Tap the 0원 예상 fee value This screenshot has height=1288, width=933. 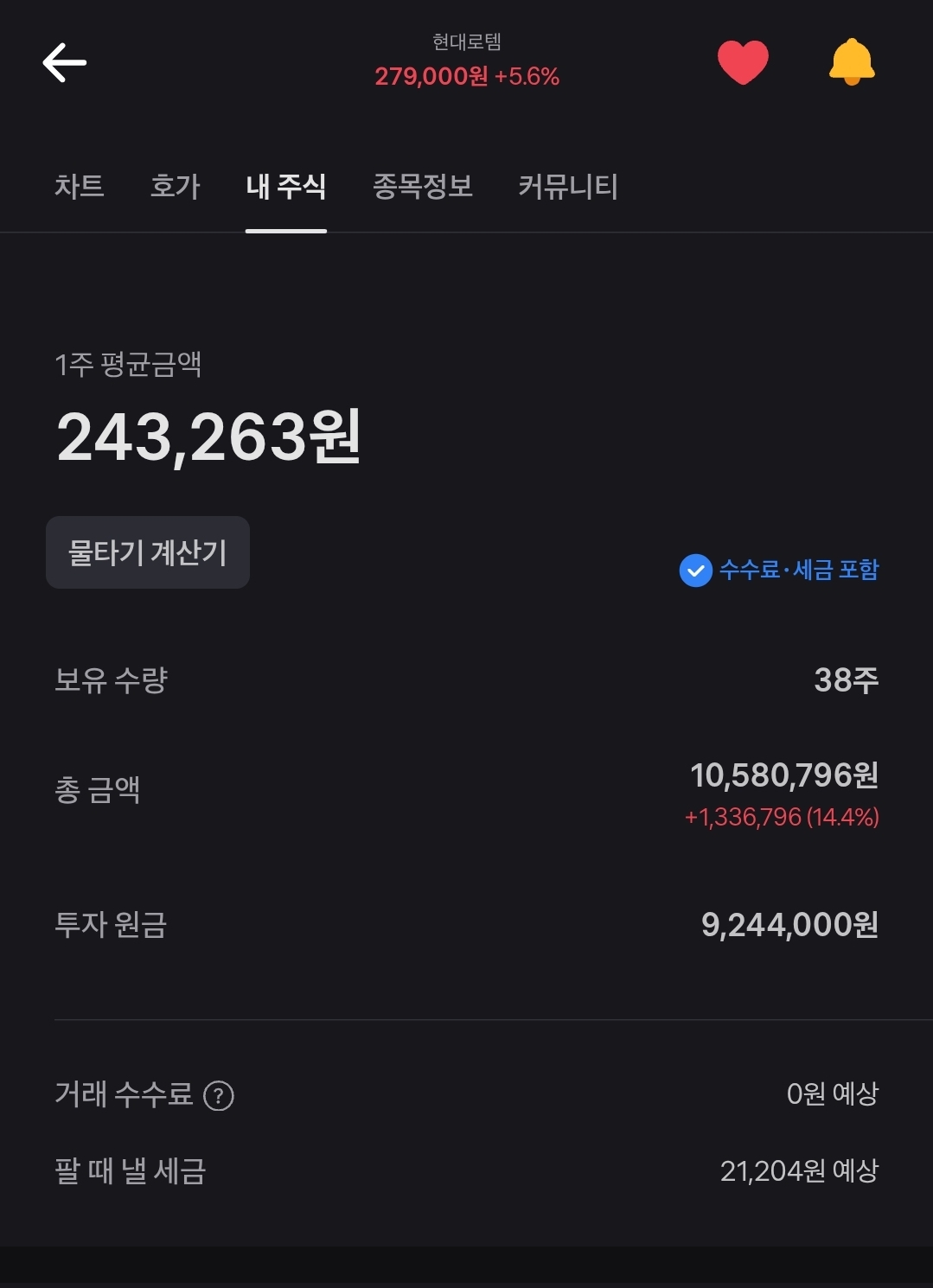(832, 1094)
